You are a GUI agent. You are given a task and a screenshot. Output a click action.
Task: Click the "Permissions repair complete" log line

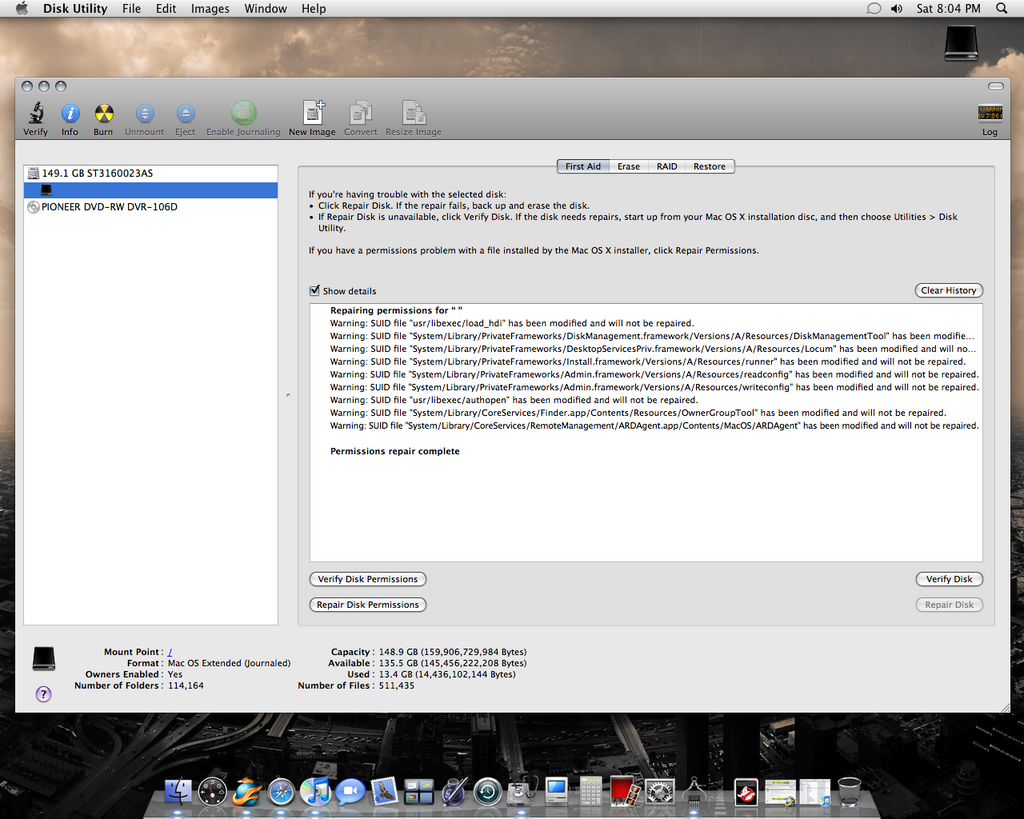click(394, 451)
